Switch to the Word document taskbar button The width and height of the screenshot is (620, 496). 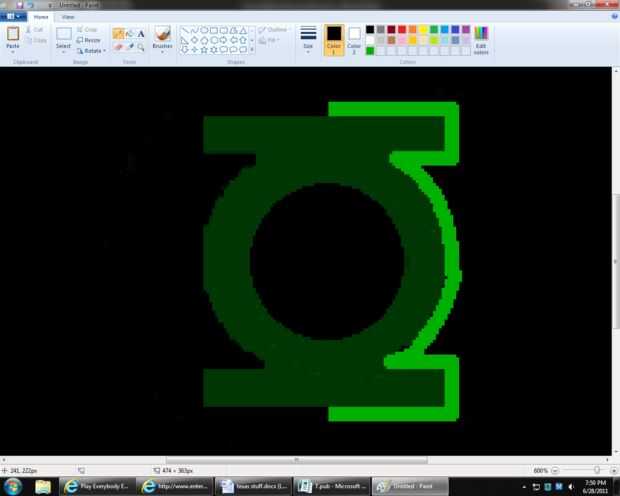tap(253, 487)
